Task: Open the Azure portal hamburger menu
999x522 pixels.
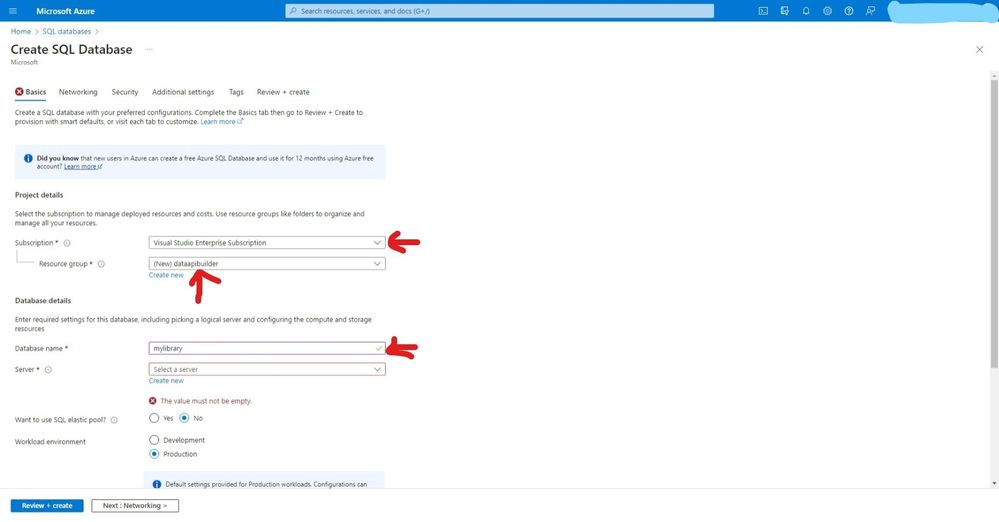Action: coord(13,11)
